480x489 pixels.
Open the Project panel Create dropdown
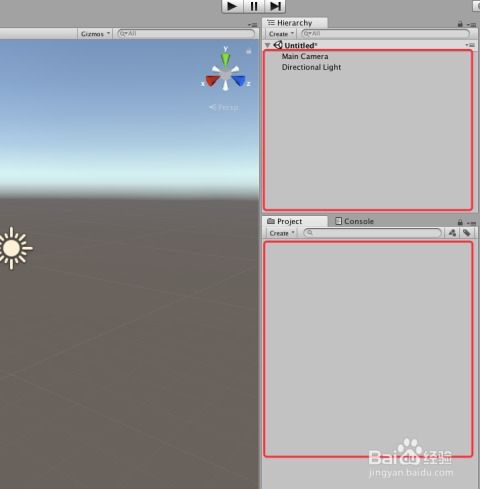click(x=282, y=233)
